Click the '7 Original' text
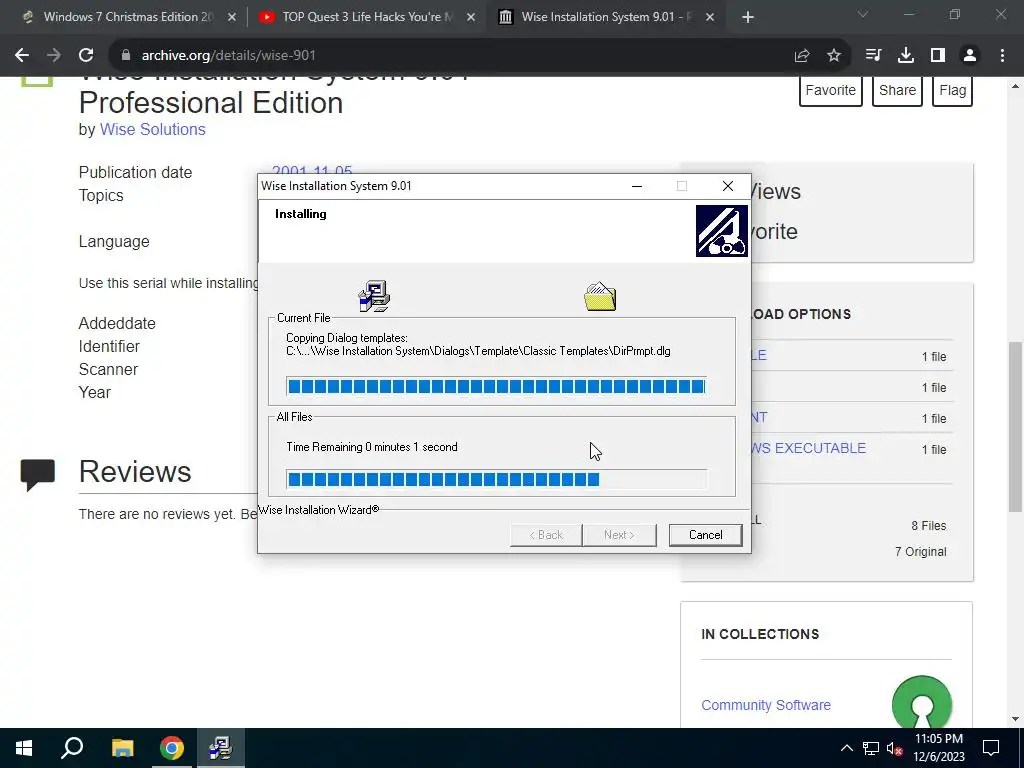This screenshot has height=768, width=1024. tap(921, 552)
